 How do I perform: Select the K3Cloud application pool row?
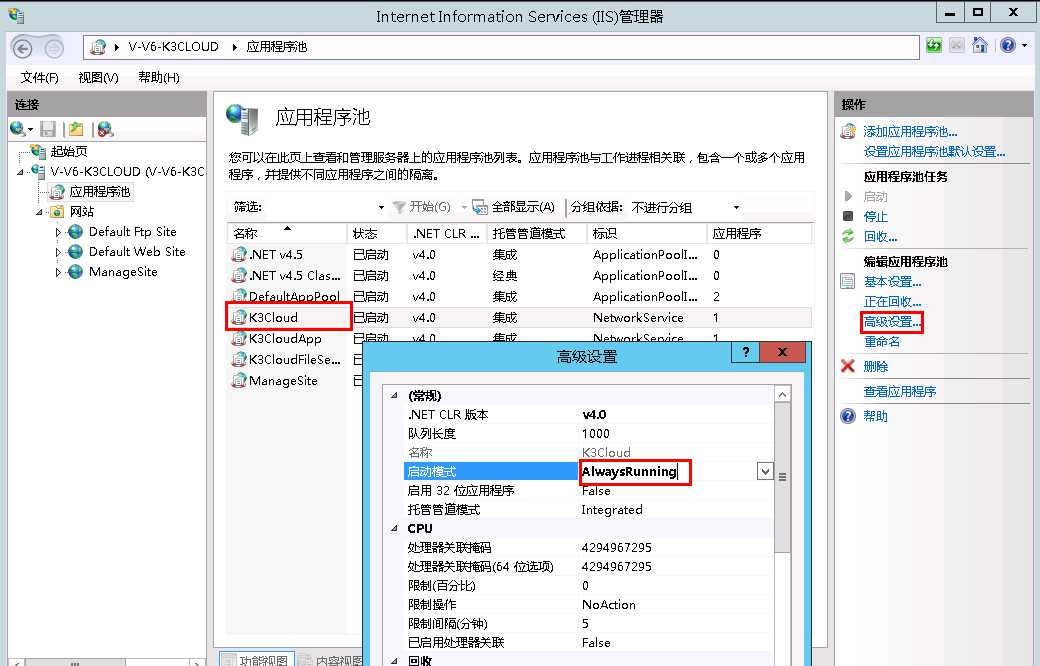coord(519,318)
